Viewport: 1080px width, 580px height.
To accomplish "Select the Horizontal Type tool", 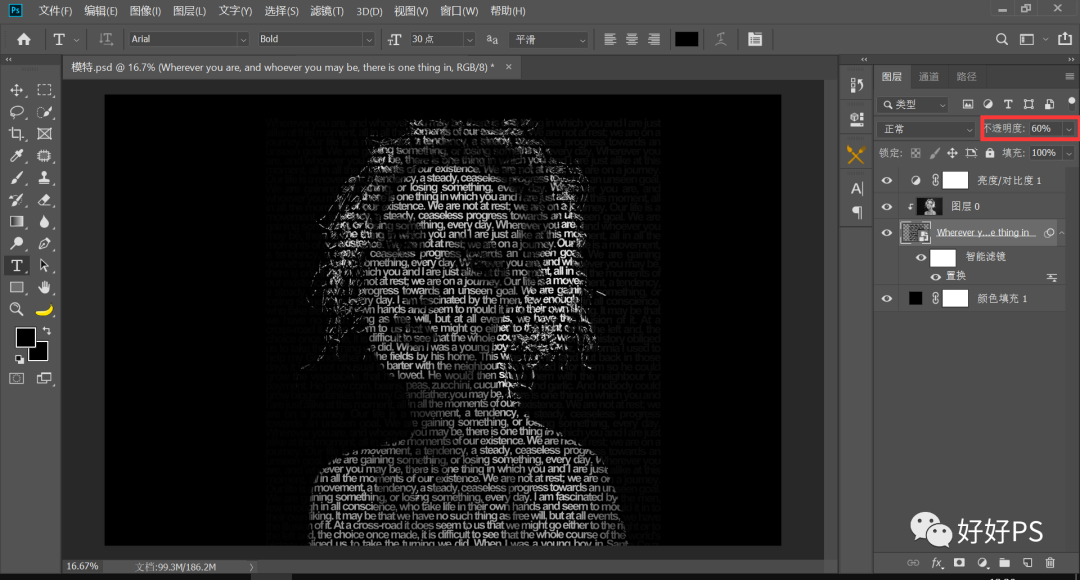I will click(17, 265).
